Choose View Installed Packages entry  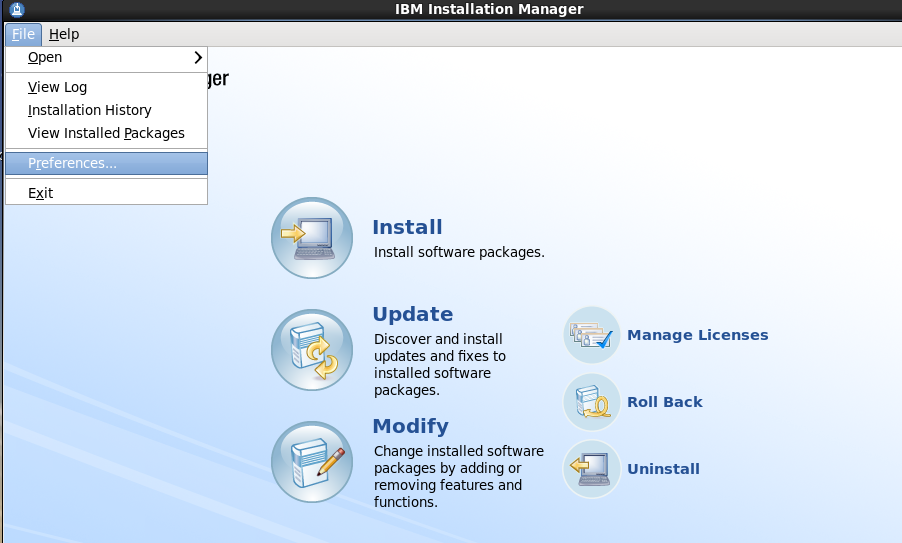(106, 133)
